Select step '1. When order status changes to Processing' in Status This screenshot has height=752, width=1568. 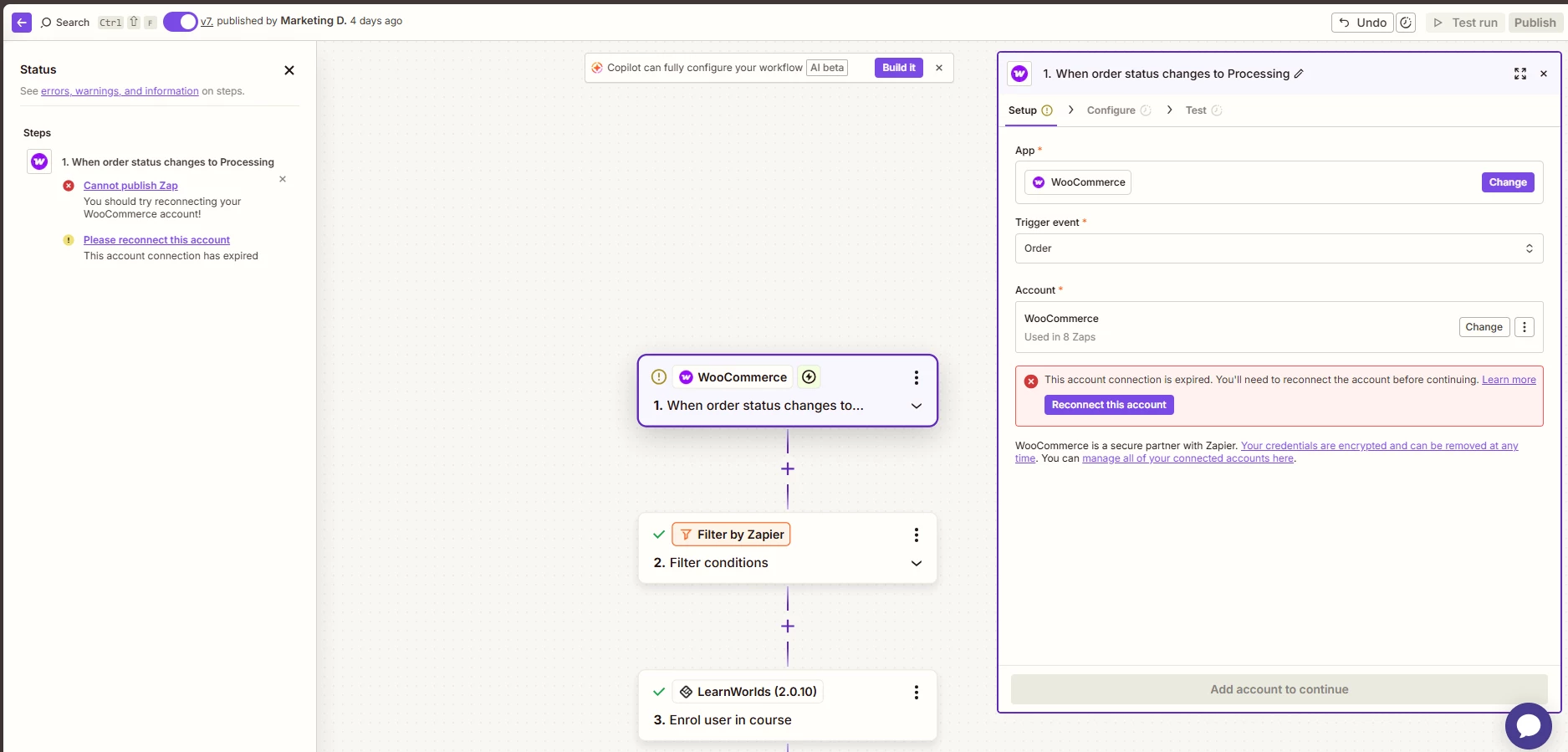click(168, 162)
